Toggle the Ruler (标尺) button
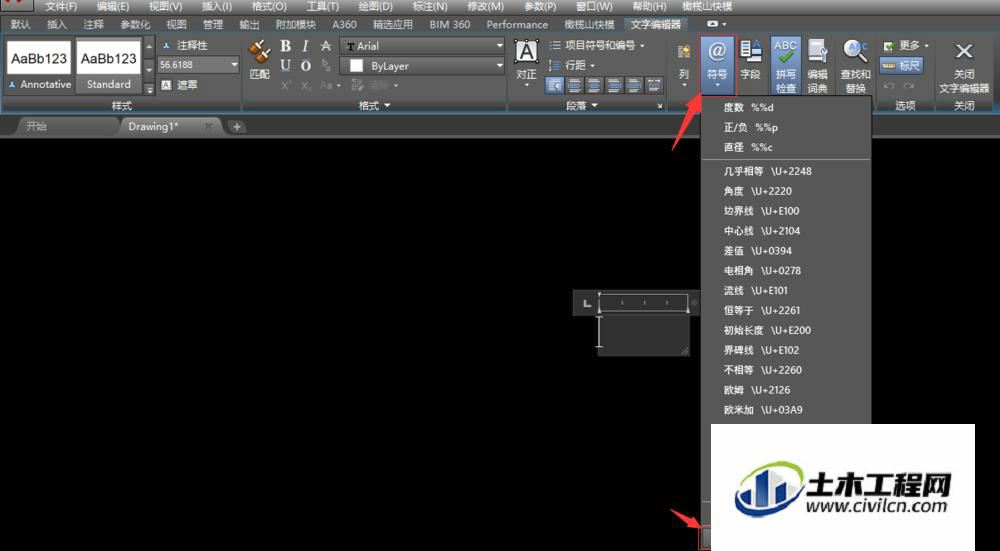 point(901,65)
